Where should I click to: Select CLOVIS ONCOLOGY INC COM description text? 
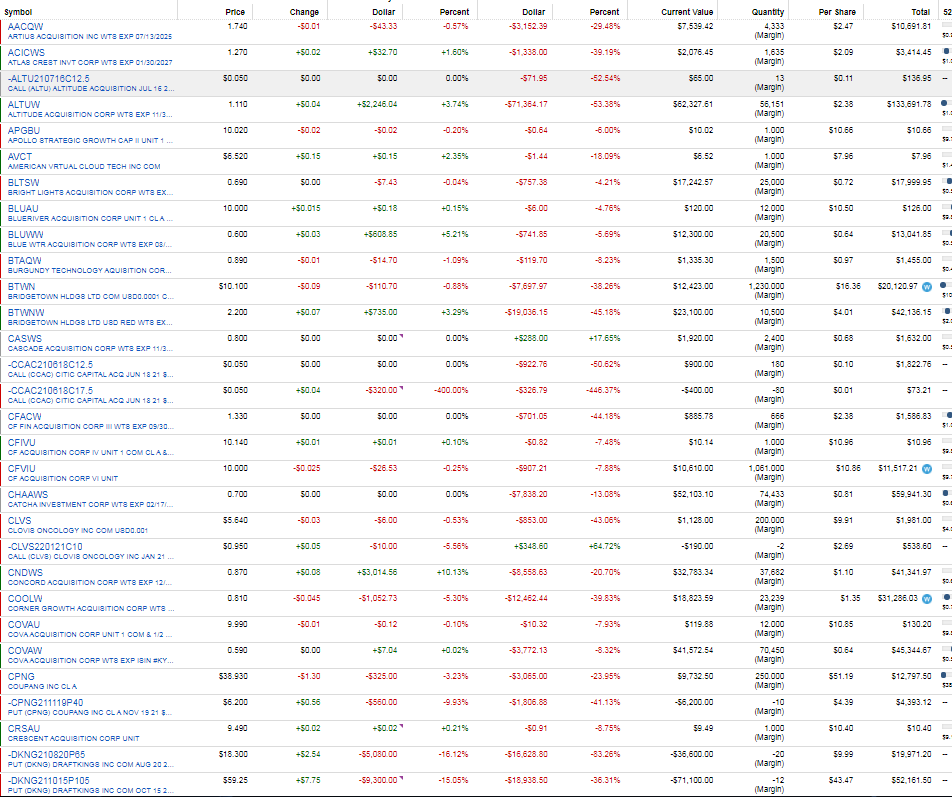pos(78,531)
